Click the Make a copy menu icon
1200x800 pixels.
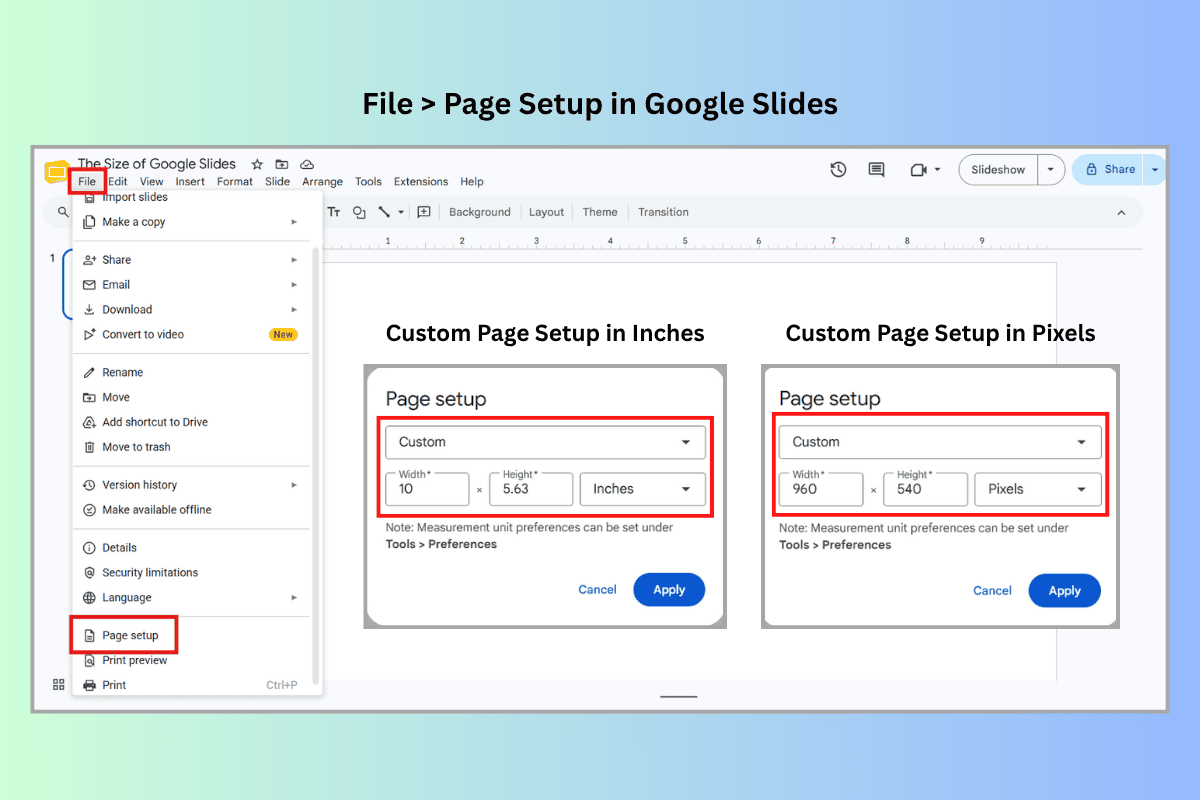pyautogui.click(x=89, y=222)
